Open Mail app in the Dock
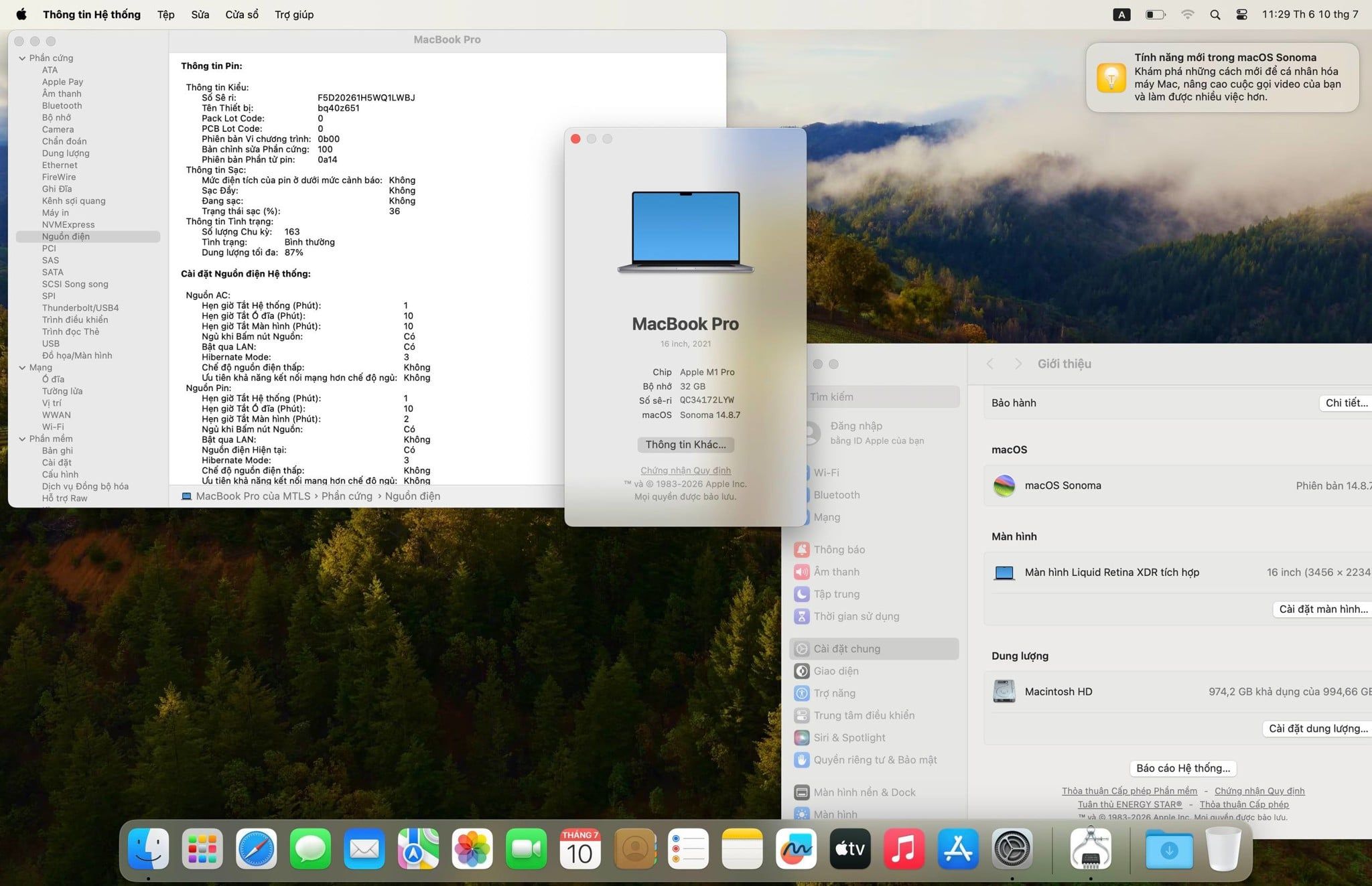The width and height of the screenshot is (1372, 886). pos(364,848)
